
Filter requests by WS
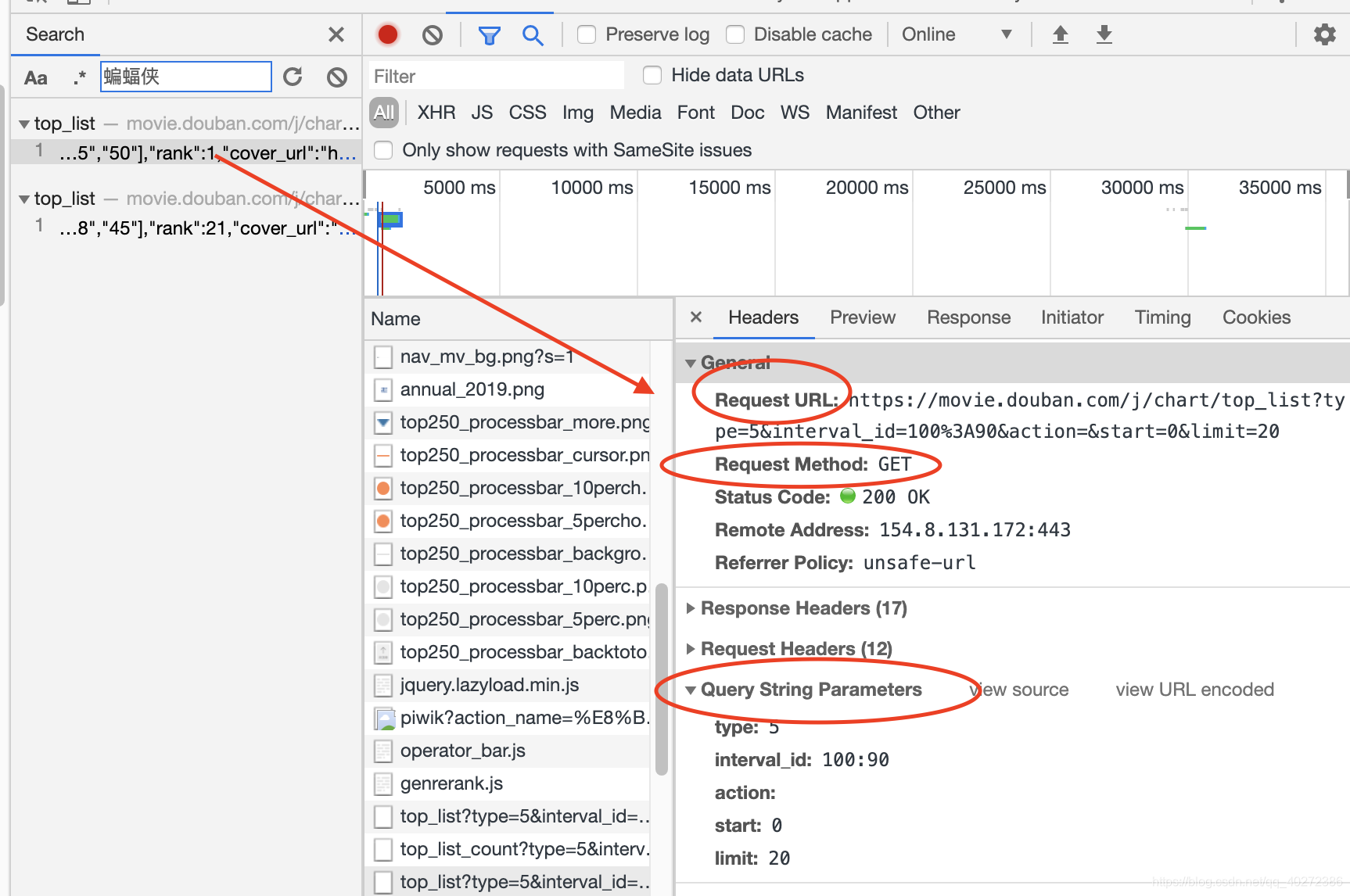795,113
